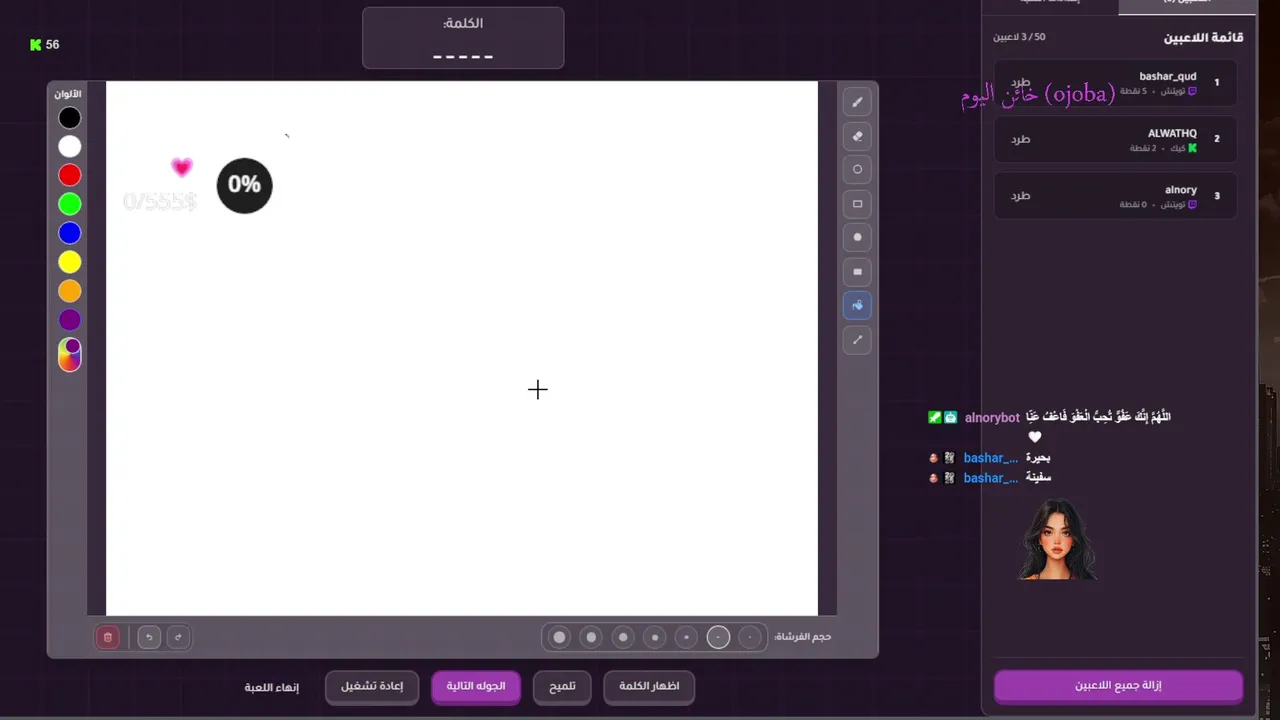
Task: Pick the purple color swatch
Action: (69, 320)
